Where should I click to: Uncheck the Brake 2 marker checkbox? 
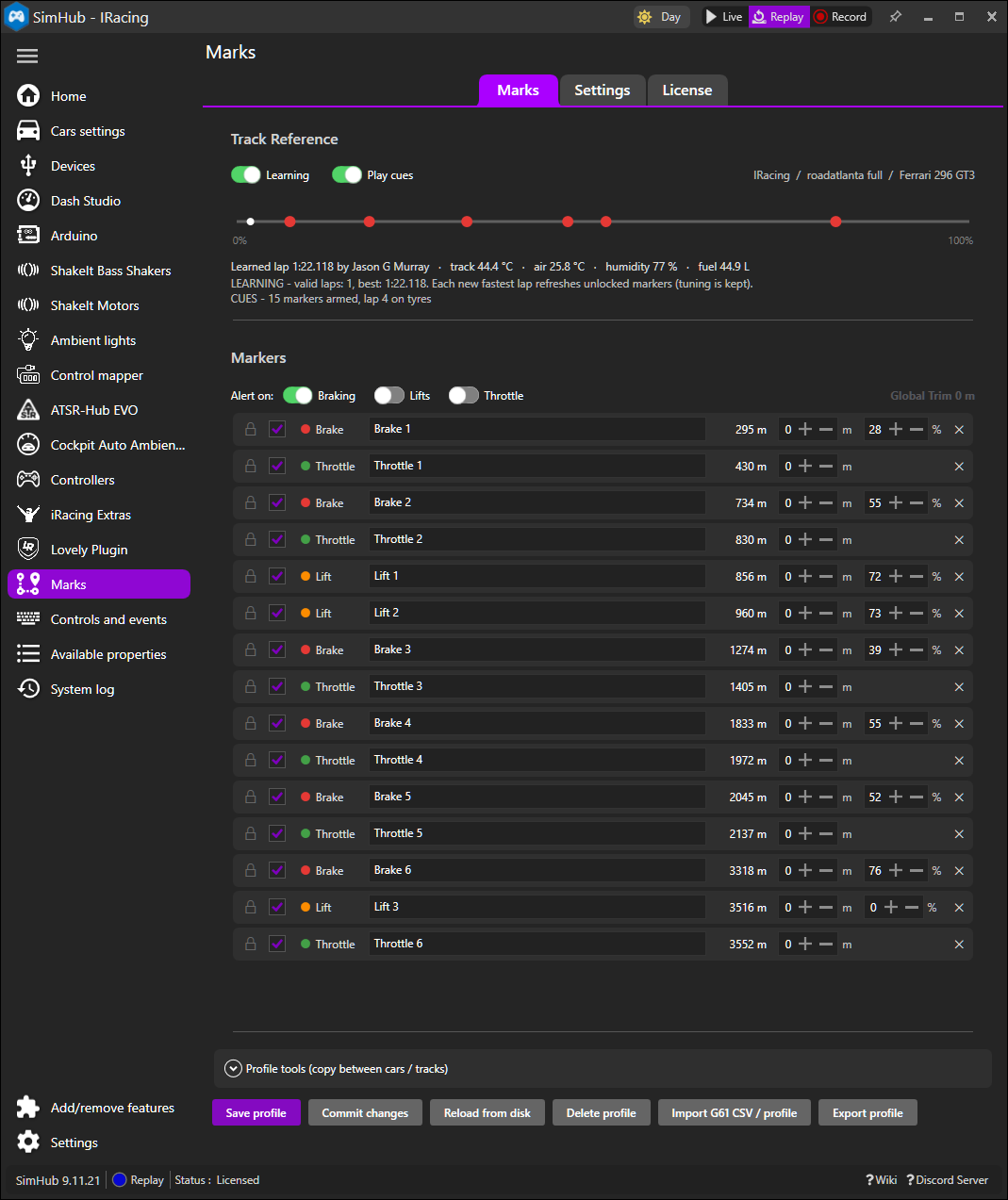(x=277, y=502)
